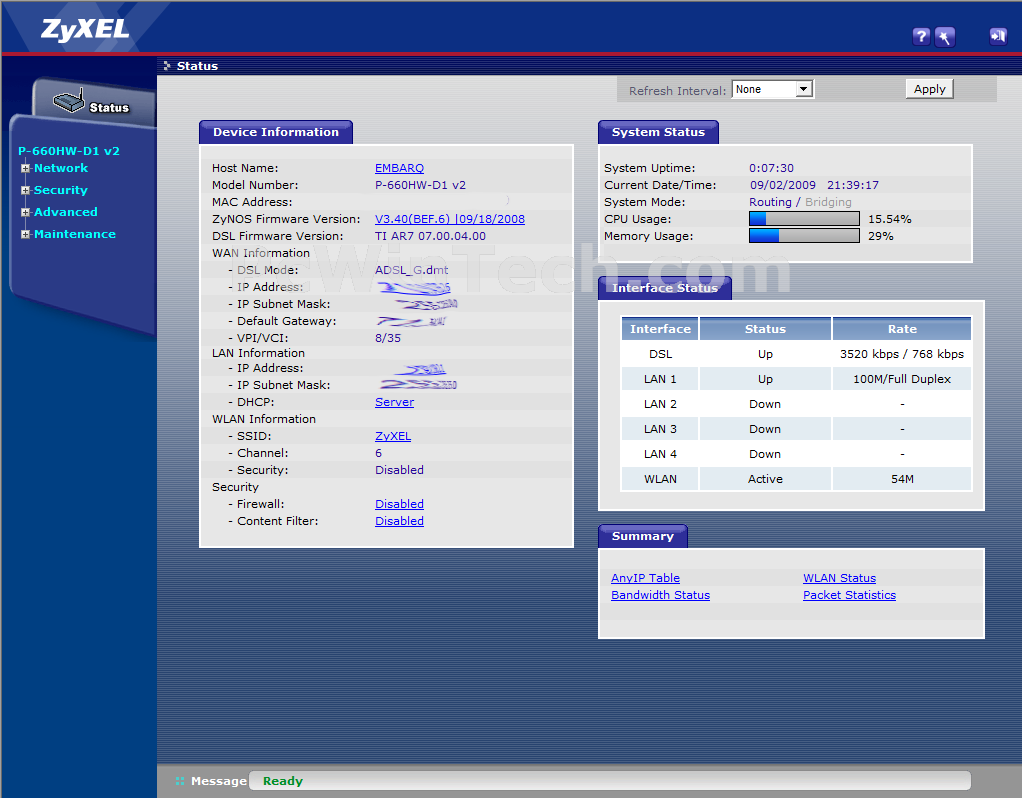Select the Summary tab header
Image resolution: width=1022 pixels, height=798 pixels.
click(643, 537)
